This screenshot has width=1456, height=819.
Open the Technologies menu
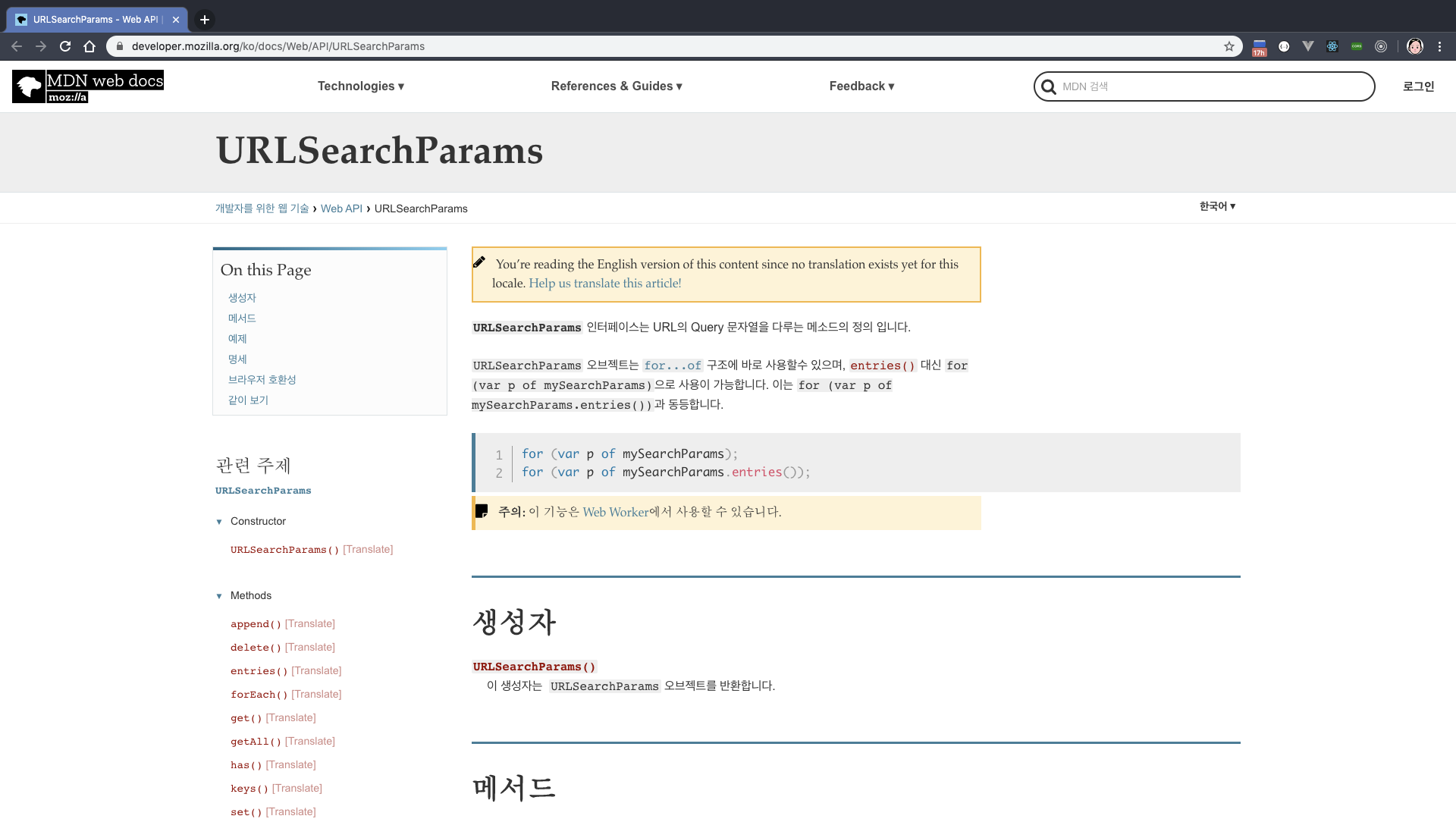coord(361,86)
